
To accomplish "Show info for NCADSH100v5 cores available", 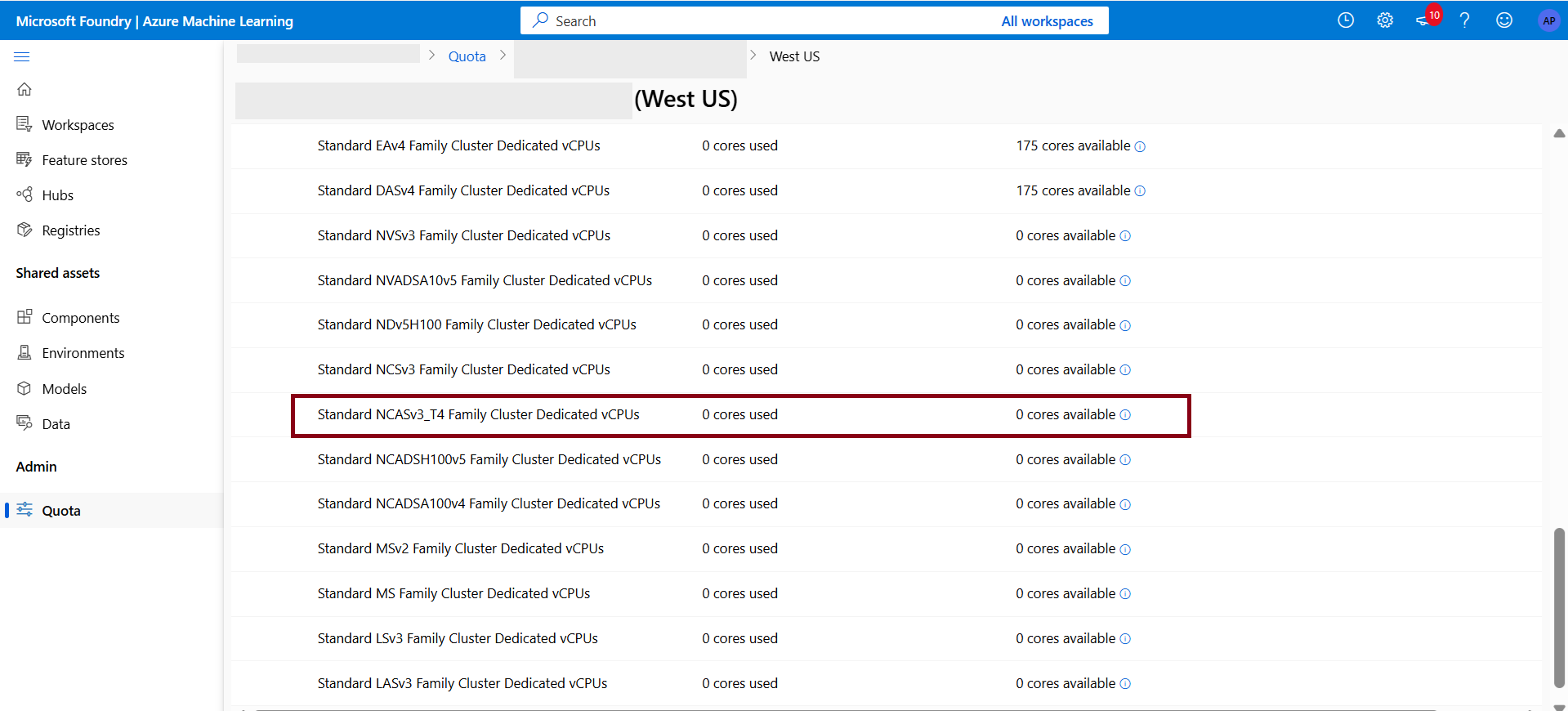I will click(1125, 460).
